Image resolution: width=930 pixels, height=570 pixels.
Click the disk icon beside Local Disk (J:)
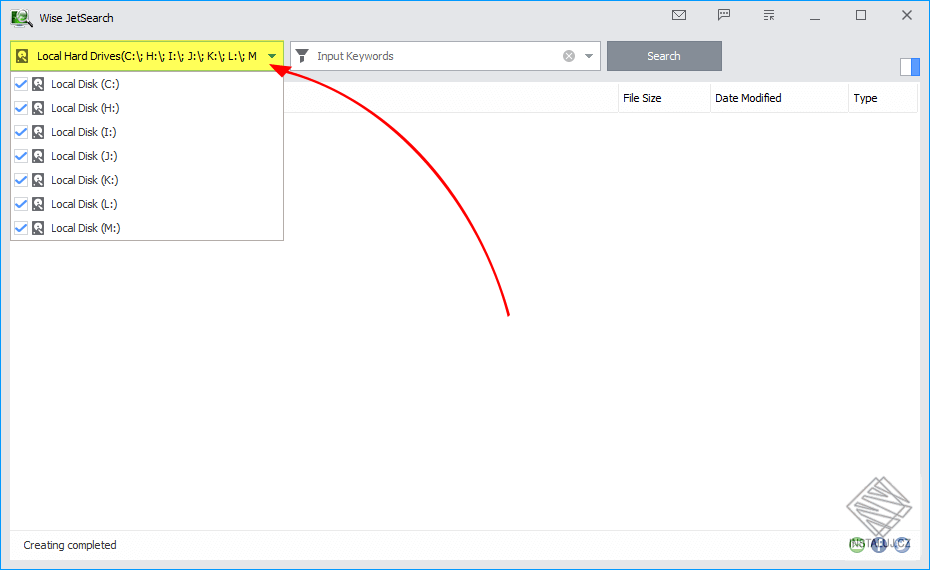[x=38, y=156]
